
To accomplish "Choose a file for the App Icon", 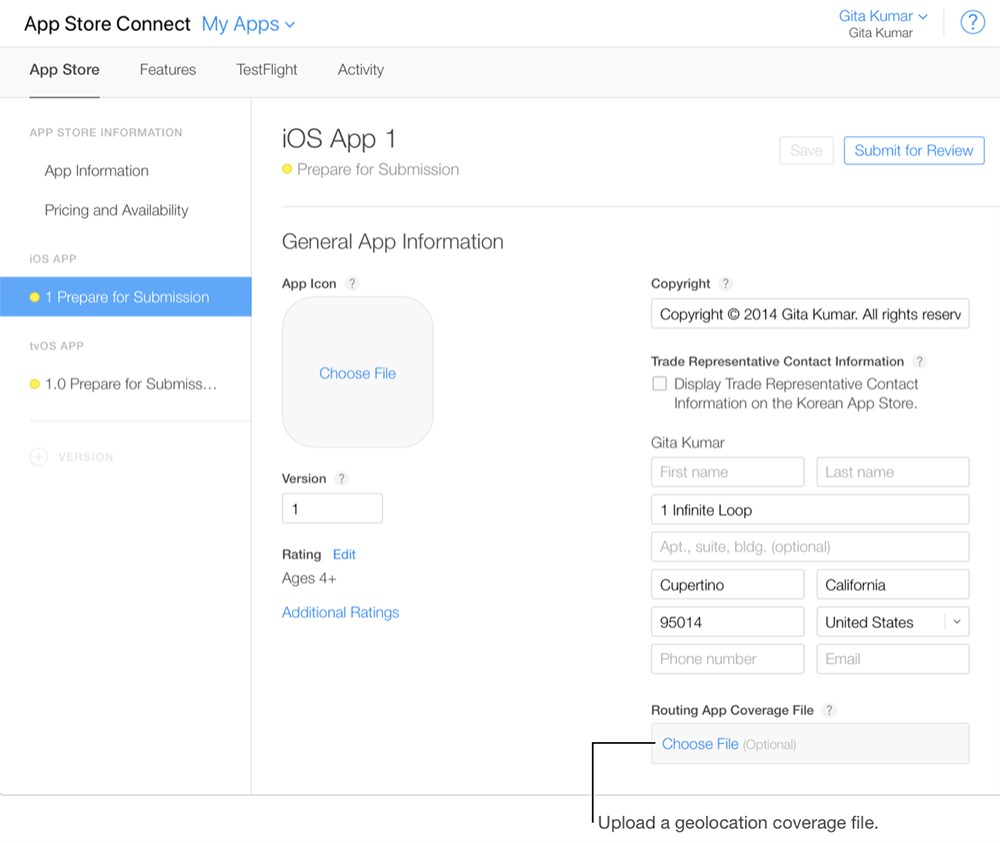I will click(357, 373).
